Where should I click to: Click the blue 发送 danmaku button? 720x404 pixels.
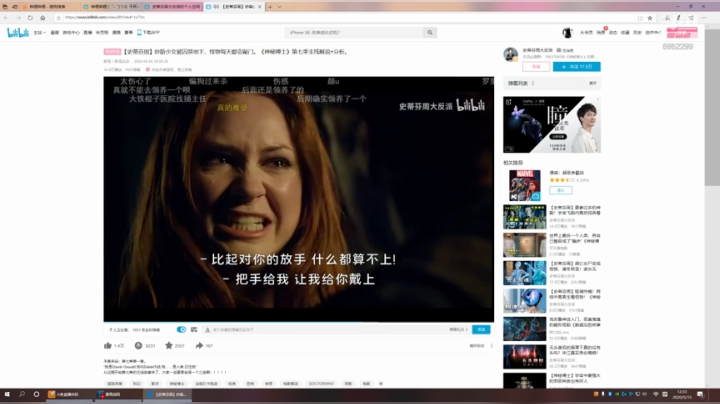click(x=481, y=330)
